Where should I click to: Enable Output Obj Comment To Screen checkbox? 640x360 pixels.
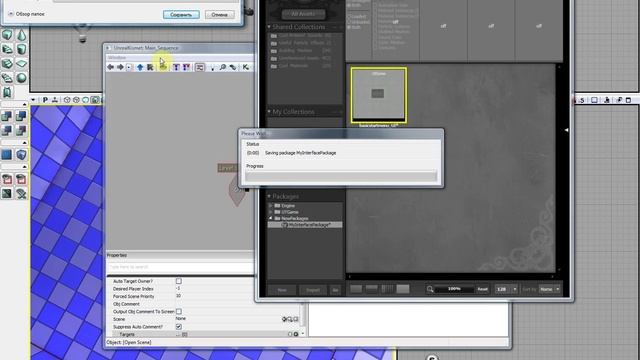tap(179, 311)
